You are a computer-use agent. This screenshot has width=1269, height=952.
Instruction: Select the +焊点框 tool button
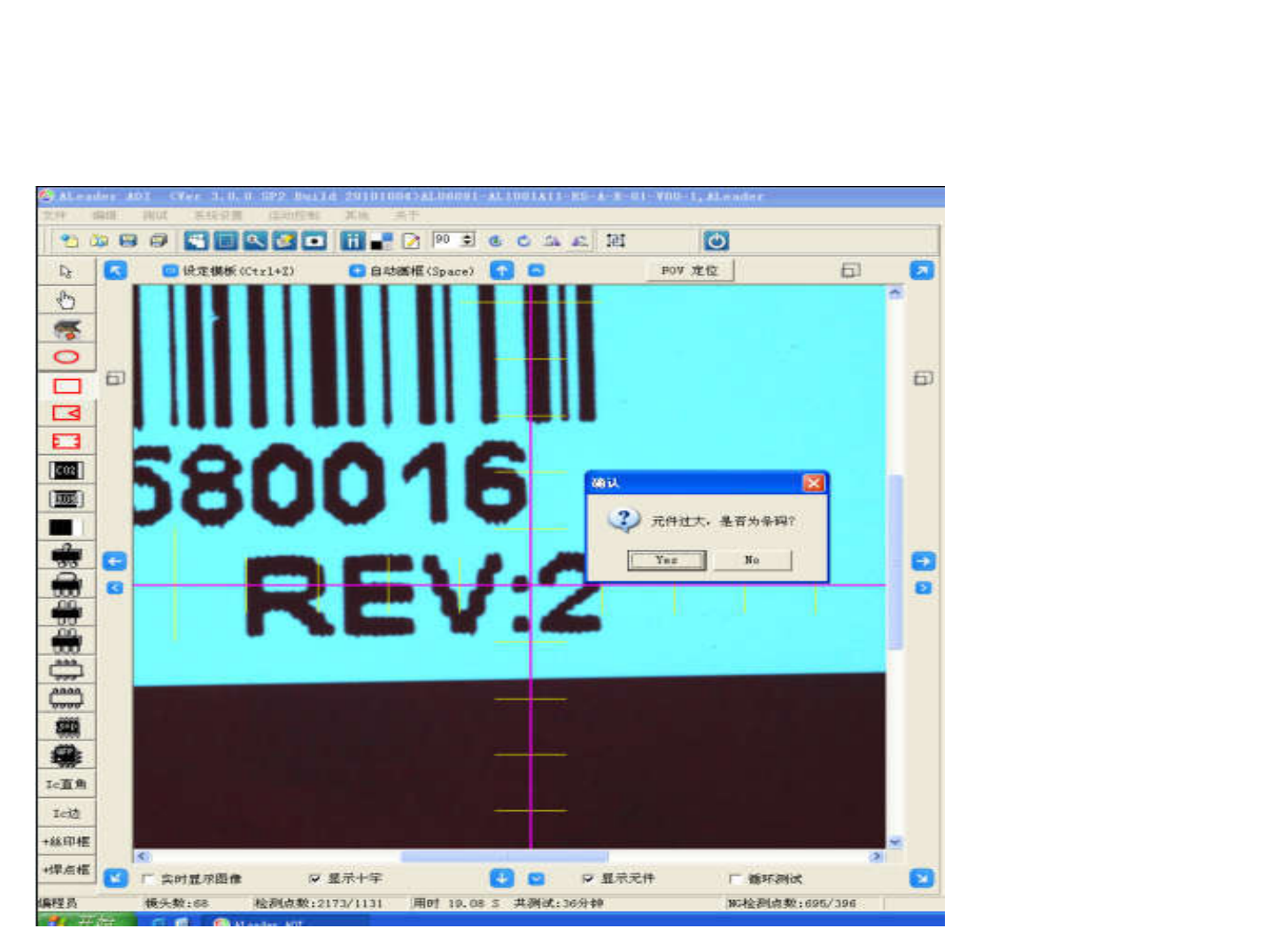[x=66, y=870]
